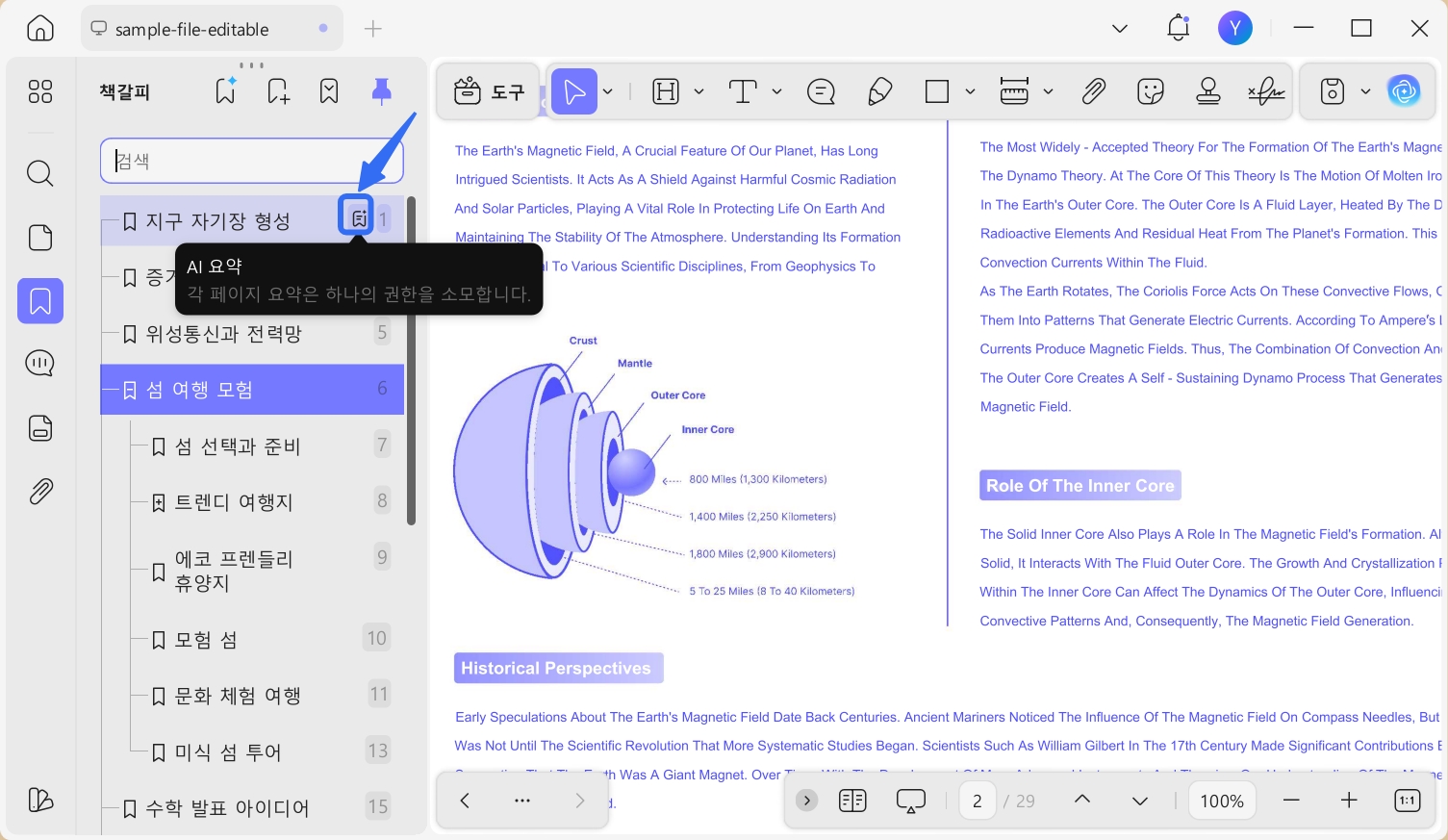Viewport: 1448px width, 840px height.
Task: Select the measure ruler tool
Action: [1014, 91]
